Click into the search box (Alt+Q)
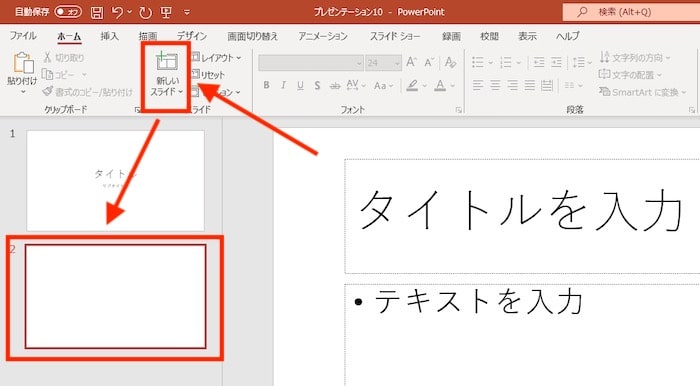 click(631, 12)
